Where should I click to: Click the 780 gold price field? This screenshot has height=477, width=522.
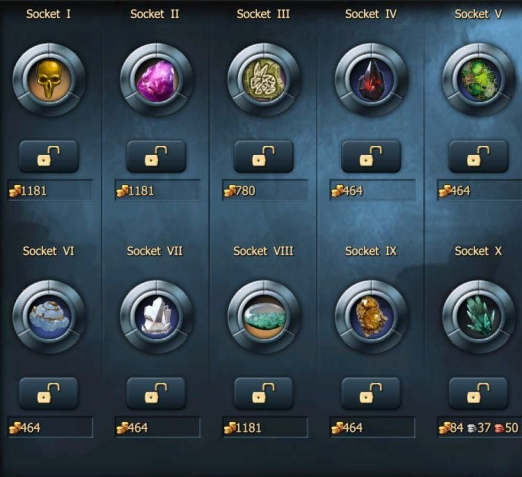point(265,190)
